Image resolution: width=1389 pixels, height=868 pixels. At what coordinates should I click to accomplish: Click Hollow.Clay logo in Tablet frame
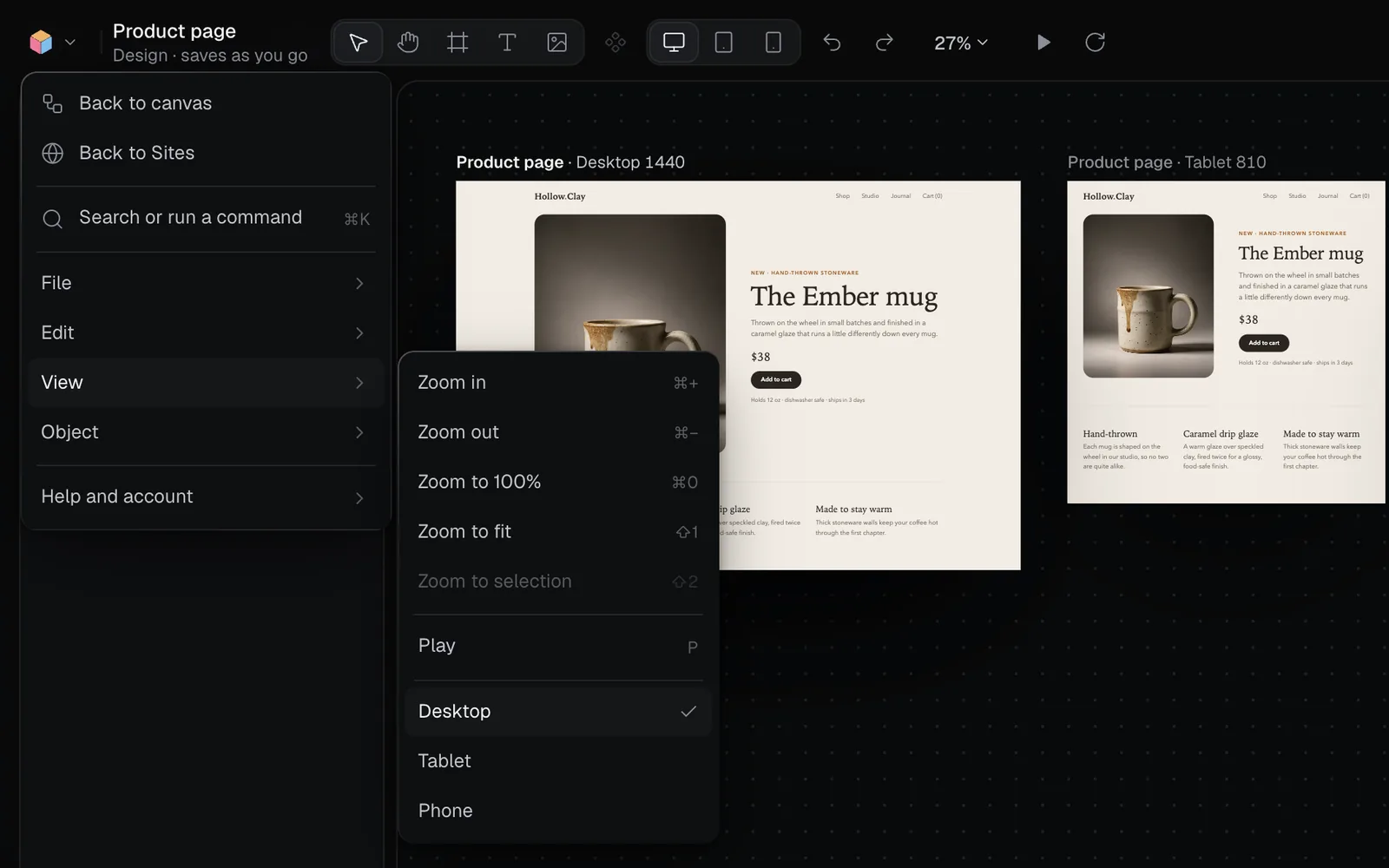[x=1109, y=196]
